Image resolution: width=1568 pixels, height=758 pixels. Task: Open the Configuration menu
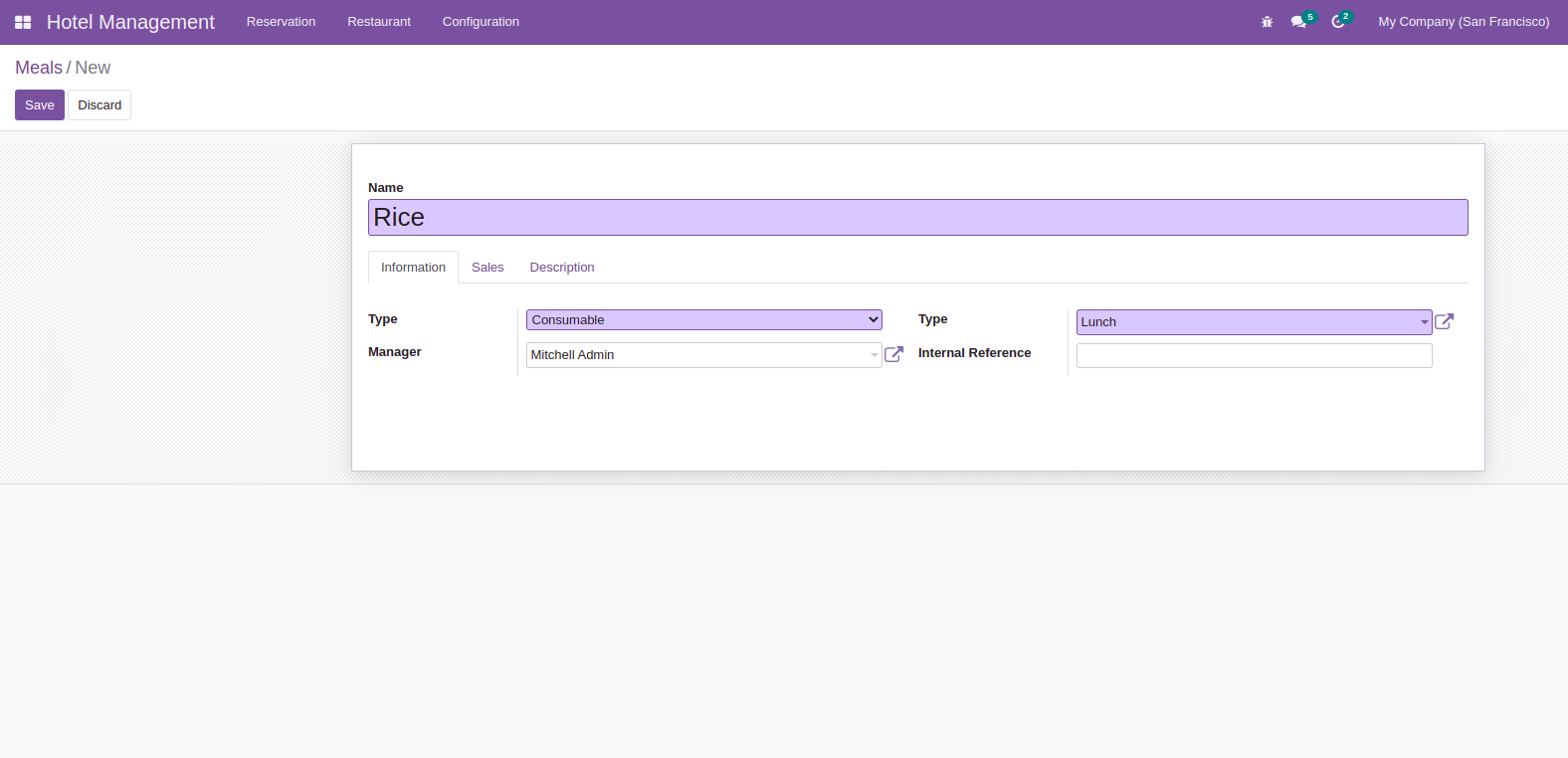click(481, 22)
